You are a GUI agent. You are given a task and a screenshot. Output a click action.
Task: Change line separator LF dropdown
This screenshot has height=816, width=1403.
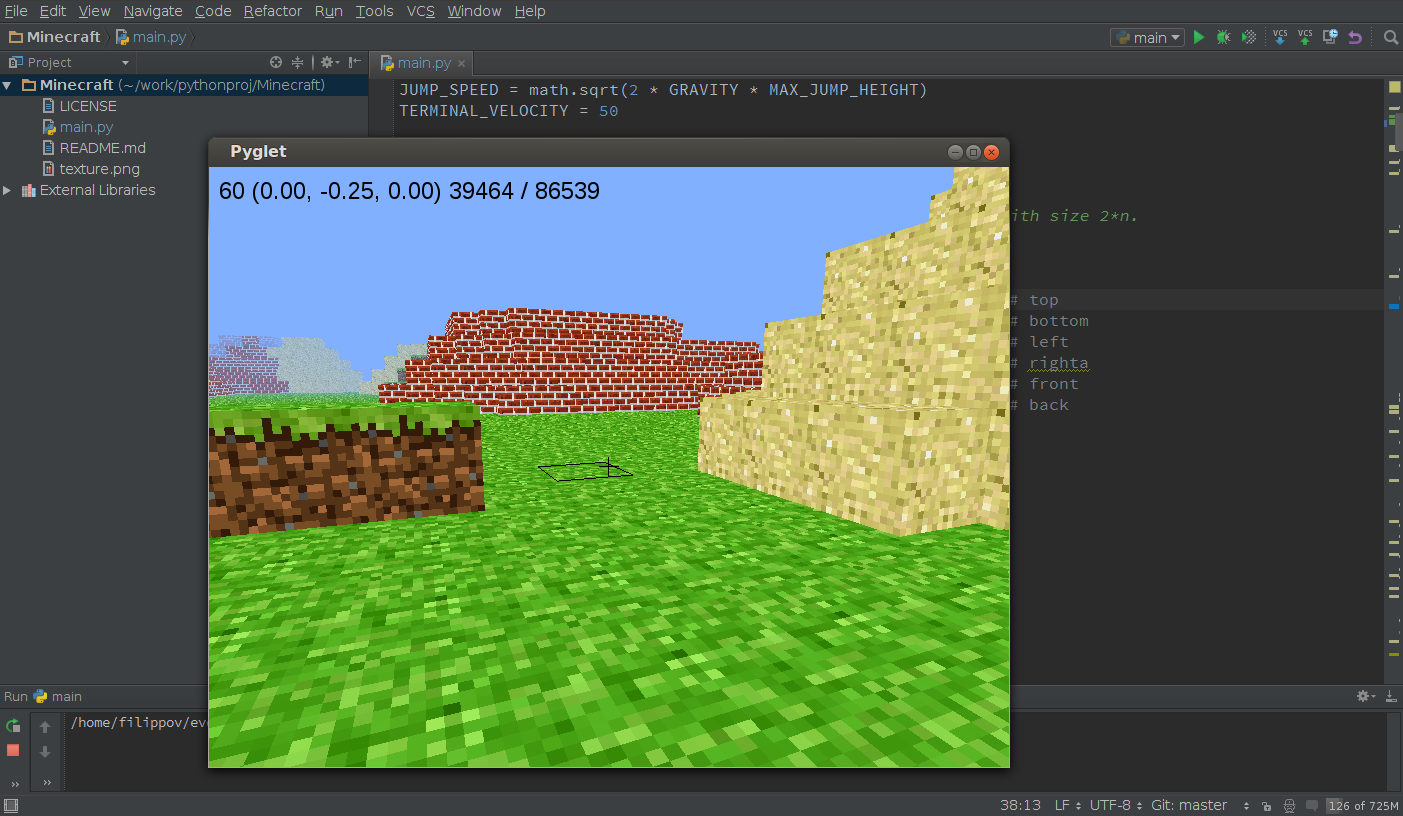click(1066, 806)
